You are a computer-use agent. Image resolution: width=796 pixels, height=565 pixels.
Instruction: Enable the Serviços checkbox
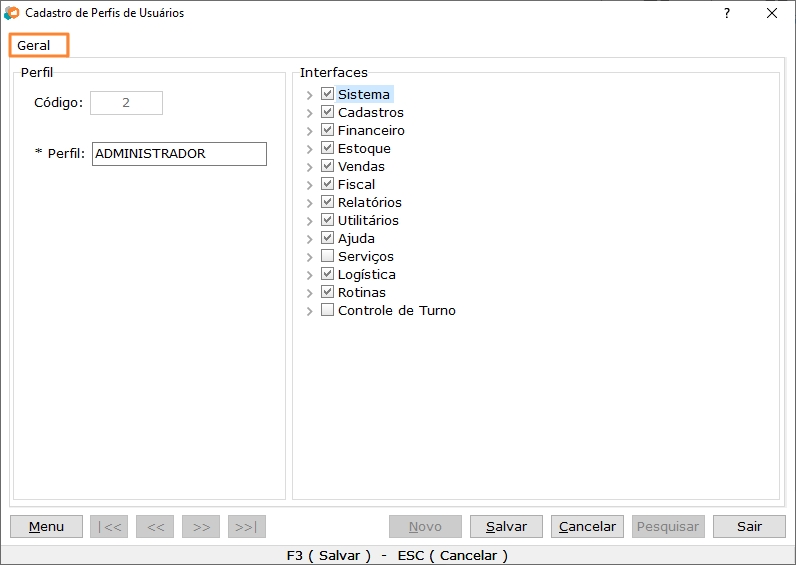coord(327,256)
